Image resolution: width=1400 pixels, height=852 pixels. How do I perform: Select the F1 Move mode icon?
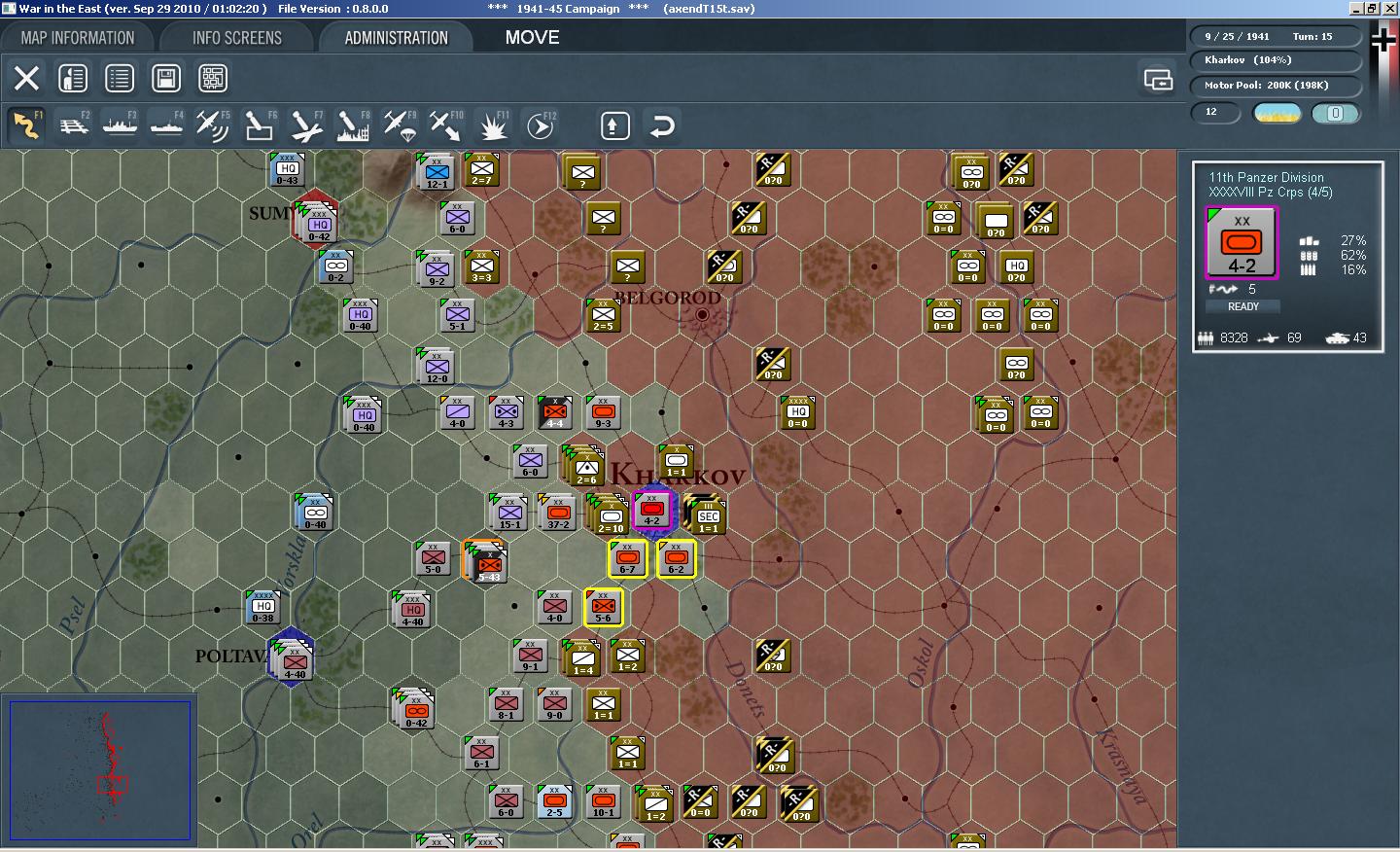[x=26, y=125]
